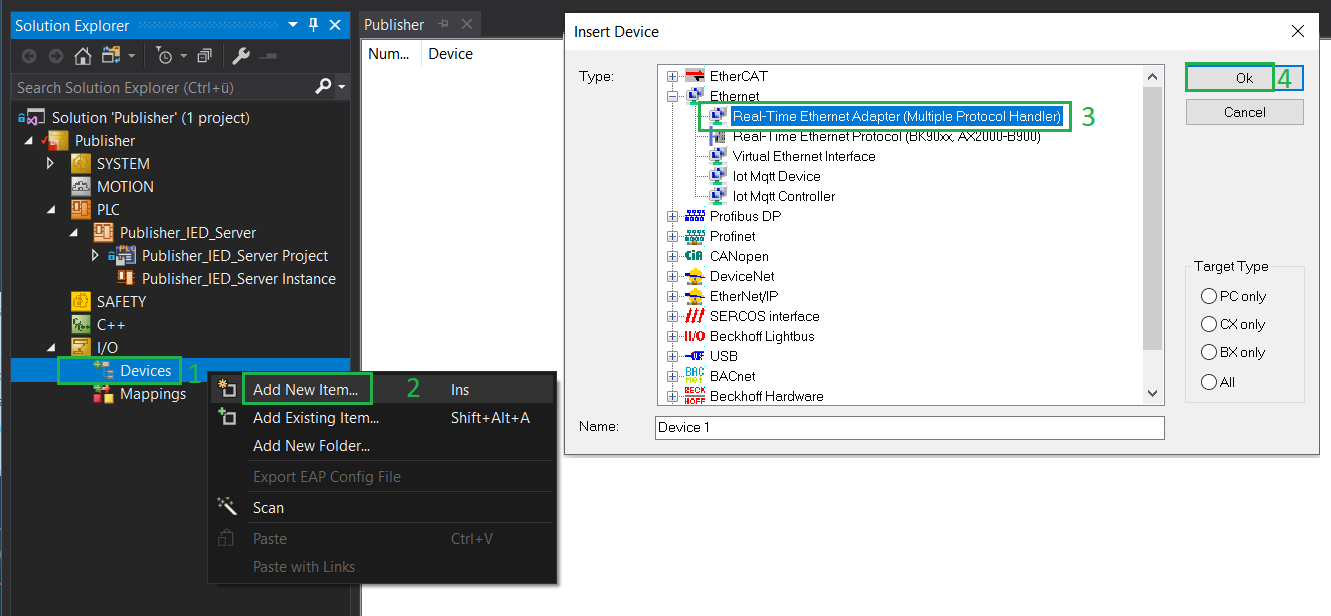1331x616 pixels.
Task: Select the All target type radio button
Action: coord(1209,382)
